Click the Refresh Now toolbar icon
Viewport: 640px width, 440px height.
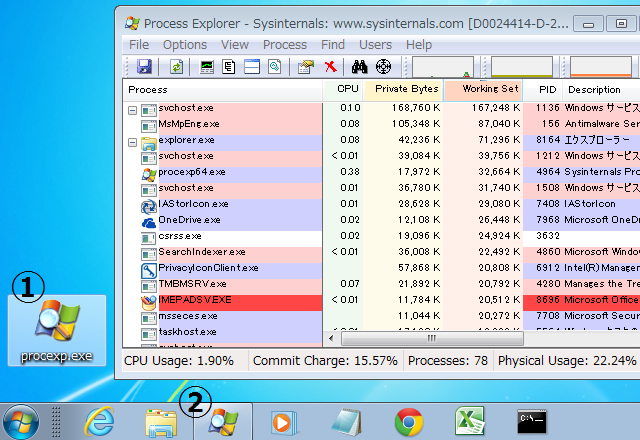176,67
